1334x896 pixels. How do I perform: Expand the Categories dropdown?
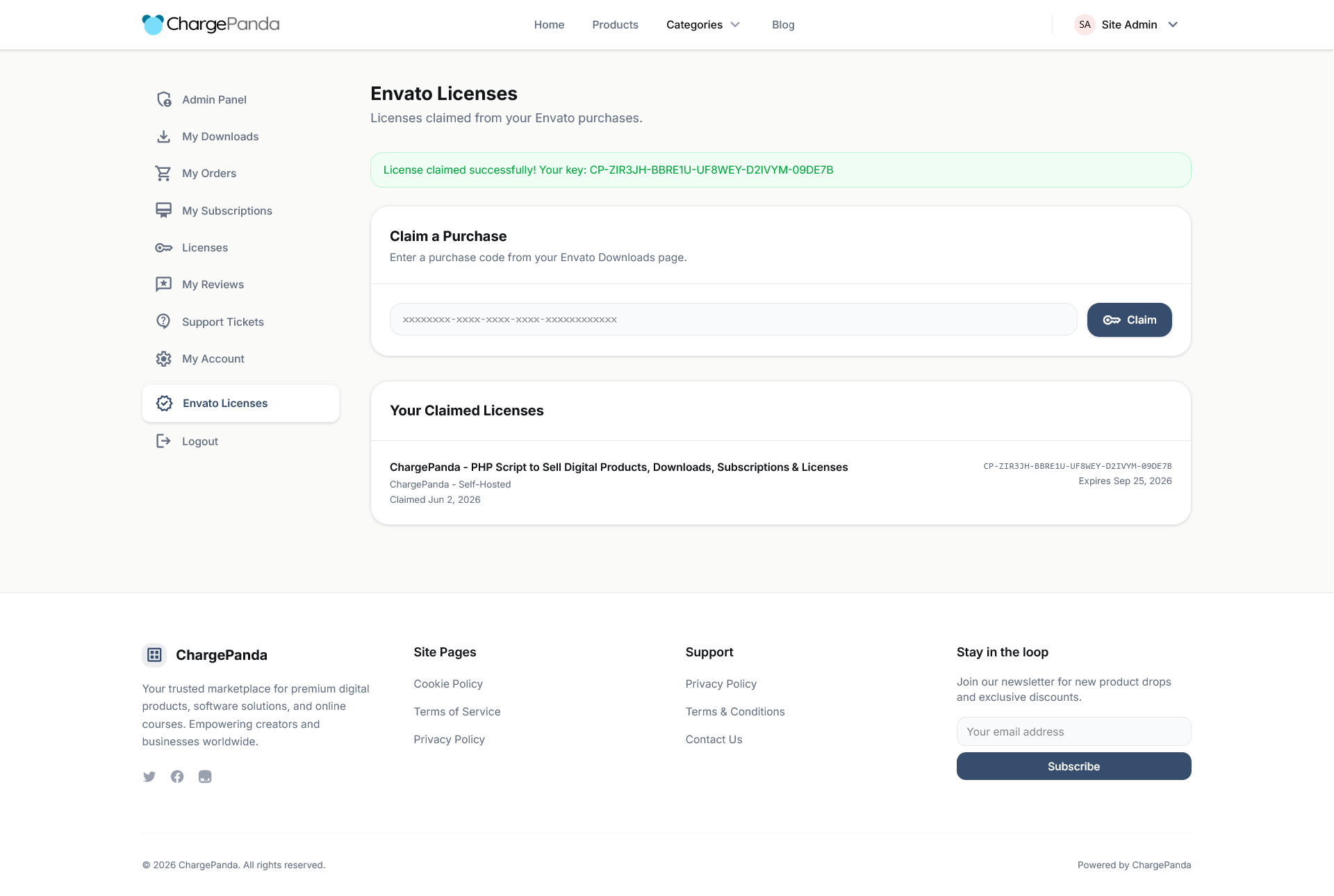(703, 24)
